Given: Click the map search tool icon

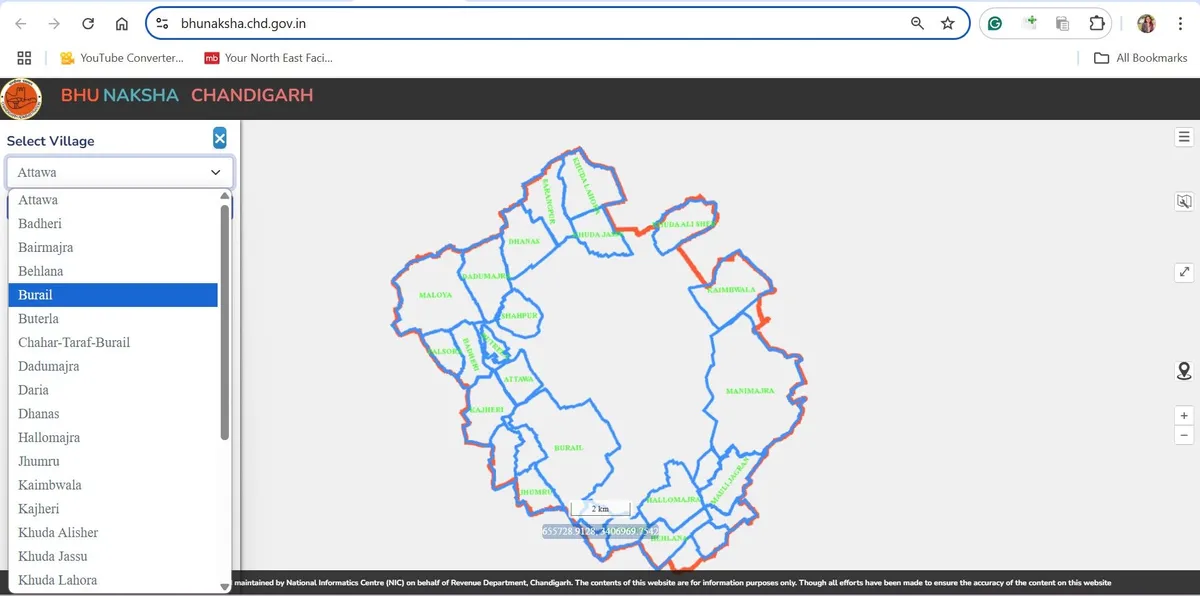Looking at the screenshot, I should click(x=1184, y=202).
